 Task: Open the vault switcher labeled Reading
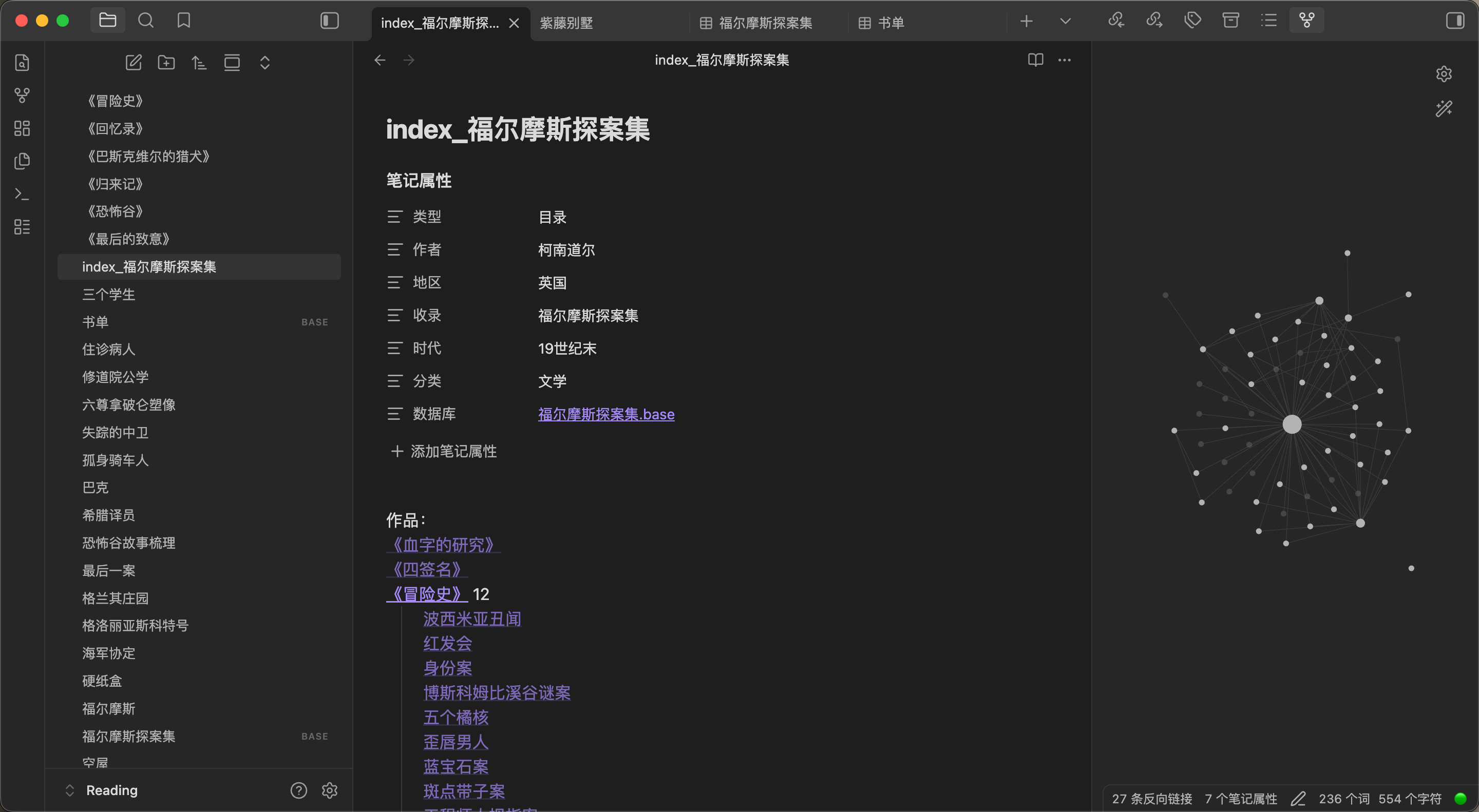103,790
